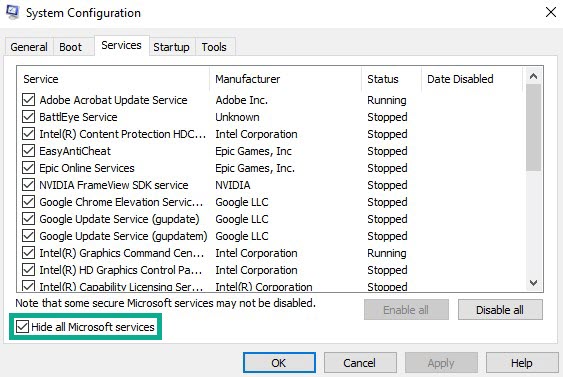Uncheck Intel(R) Graphics Command Center service

[28, 253]
